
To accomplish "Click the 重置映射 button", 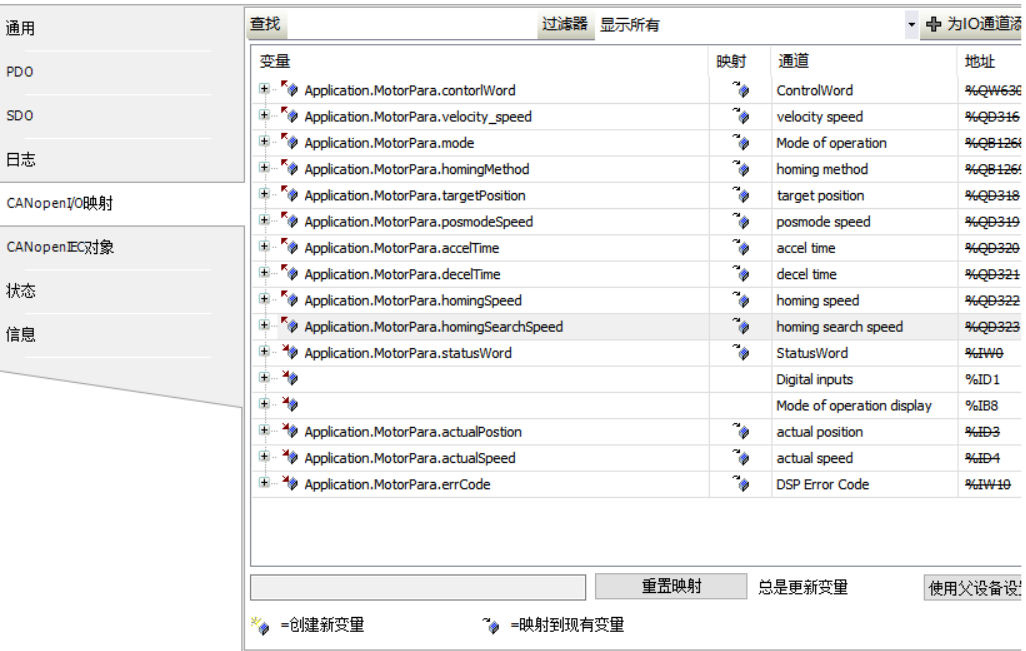I will tap(671, 586).
